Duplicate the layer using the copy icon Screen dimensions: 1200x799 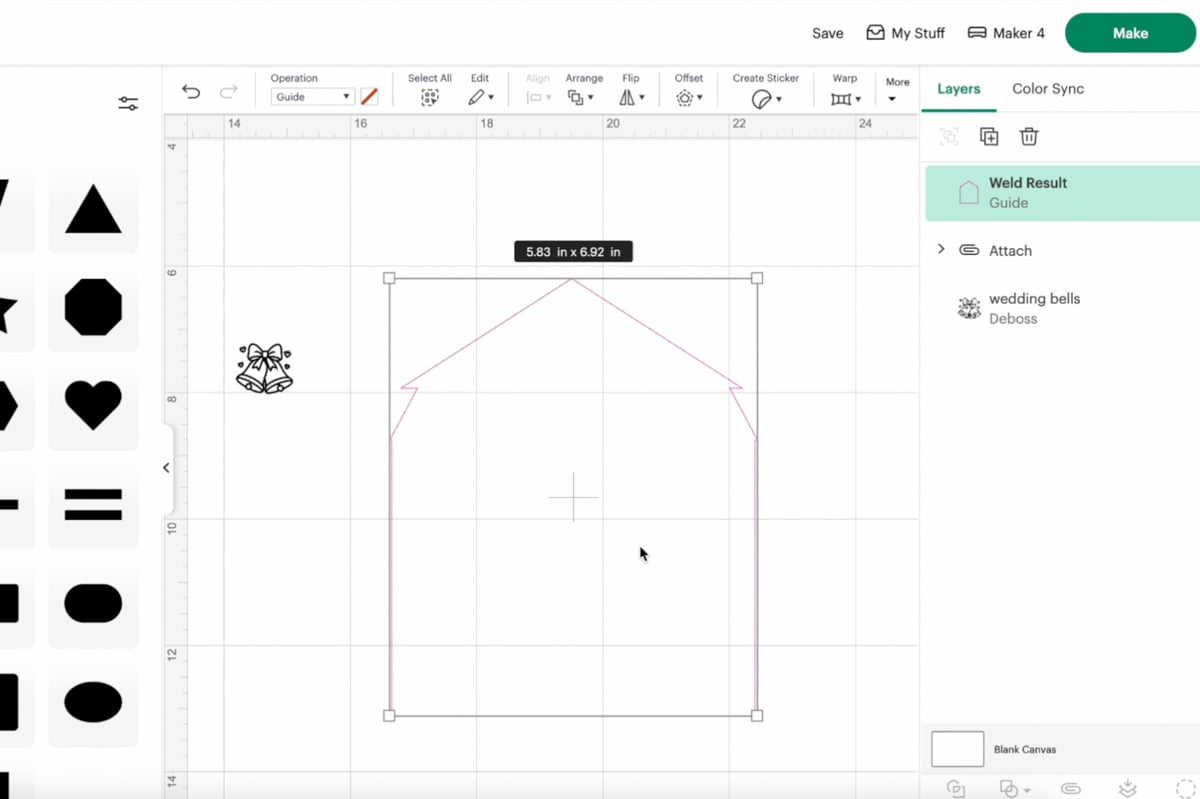(988, 136)
